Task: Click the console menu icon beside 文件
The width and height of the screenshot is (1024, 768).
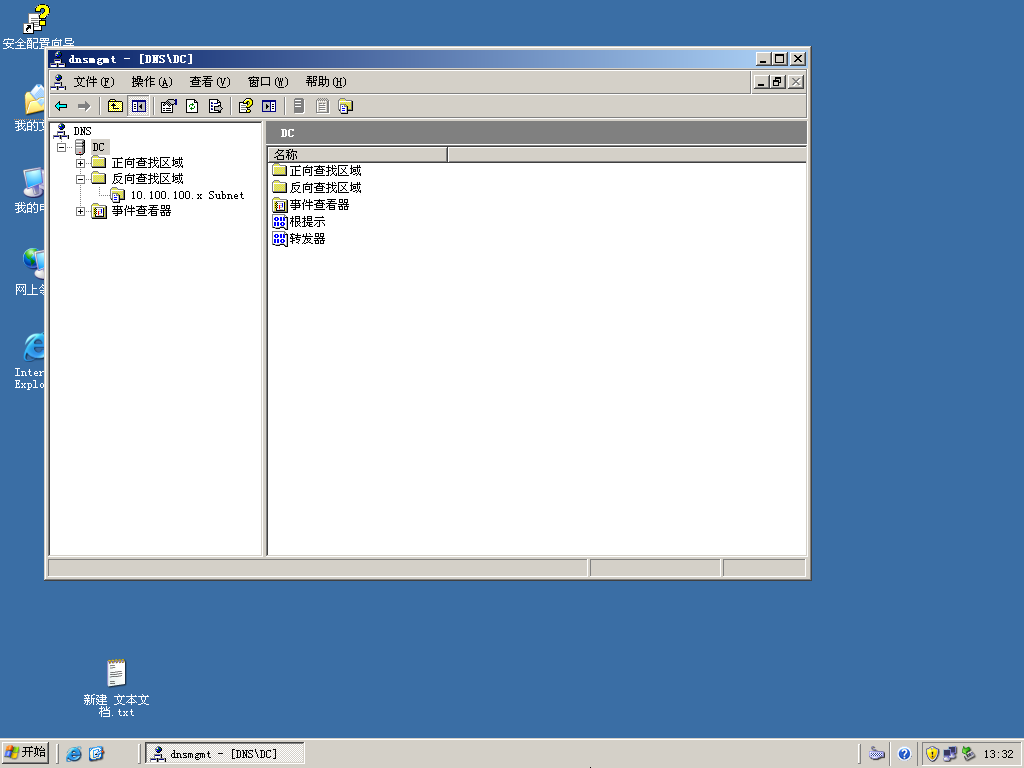Action: [59, 82]
